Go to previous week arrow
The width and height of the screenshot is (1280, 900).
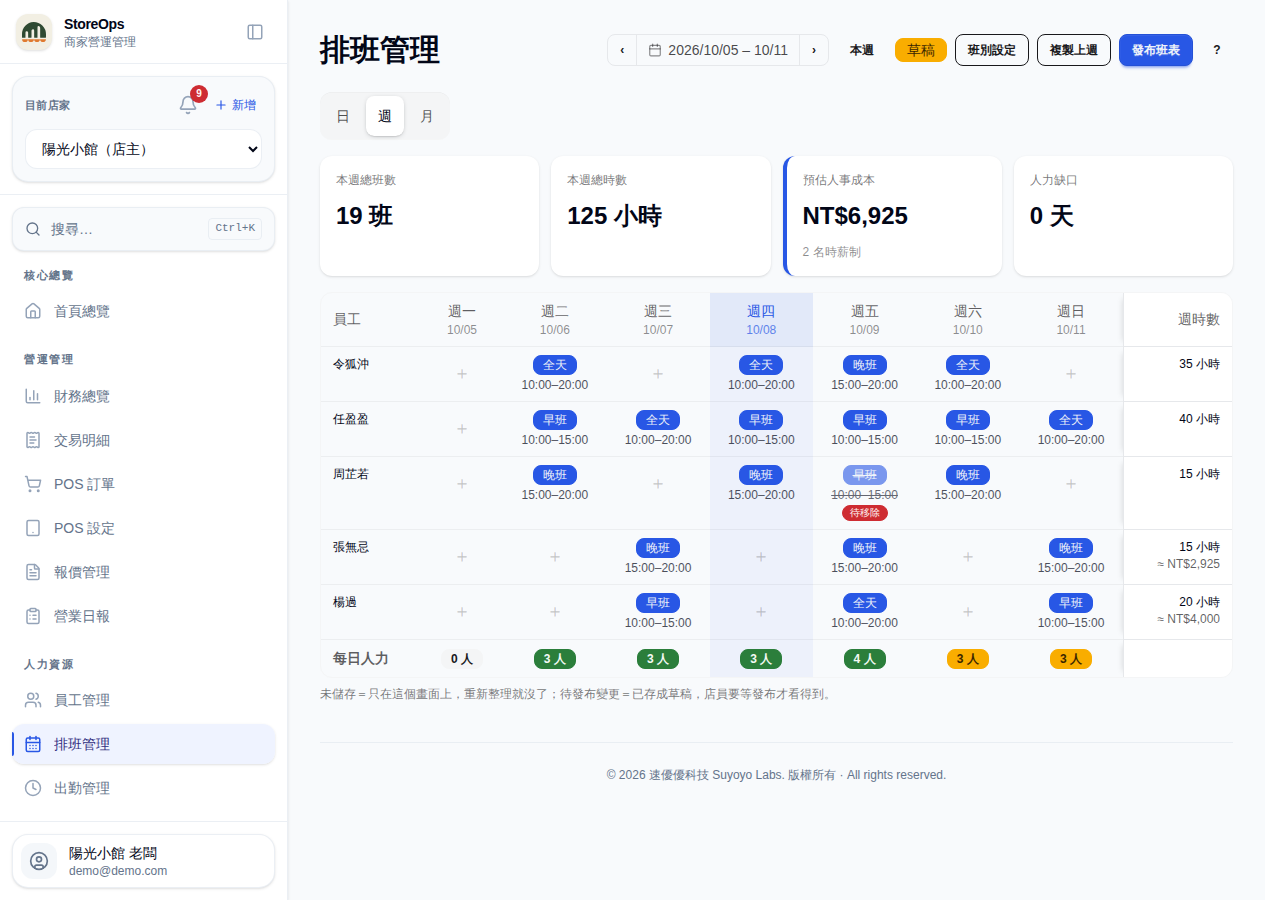pos(622,50)
